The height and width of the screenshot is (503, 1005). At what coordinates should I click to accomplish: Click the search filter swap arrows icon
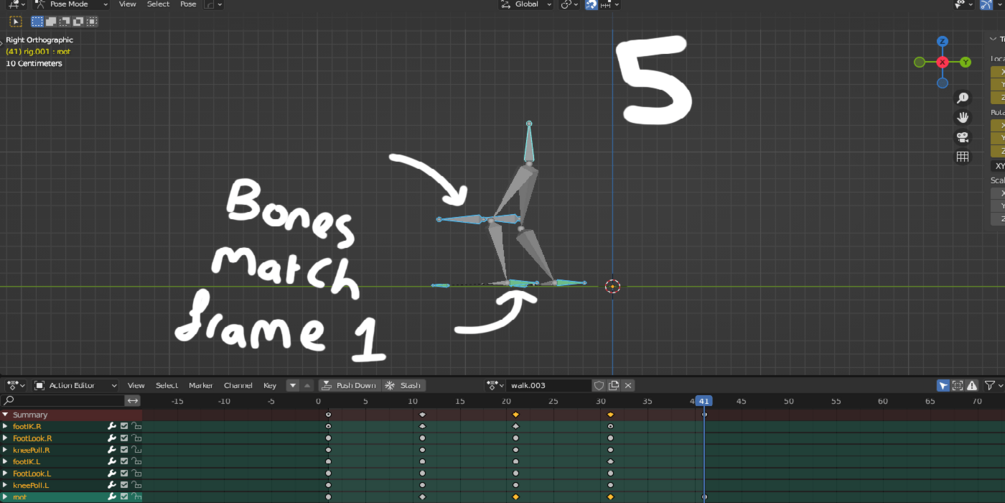(133, 400)
